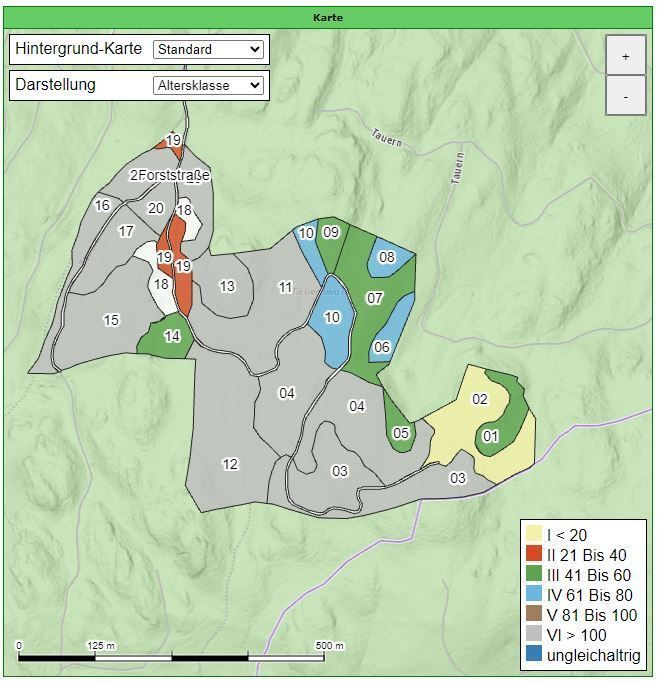The width and height of the screenshot is (657, 681).
Task: Select the green 'III 41 Bis 60' legend swatch
Action: (x=535, y=575)
